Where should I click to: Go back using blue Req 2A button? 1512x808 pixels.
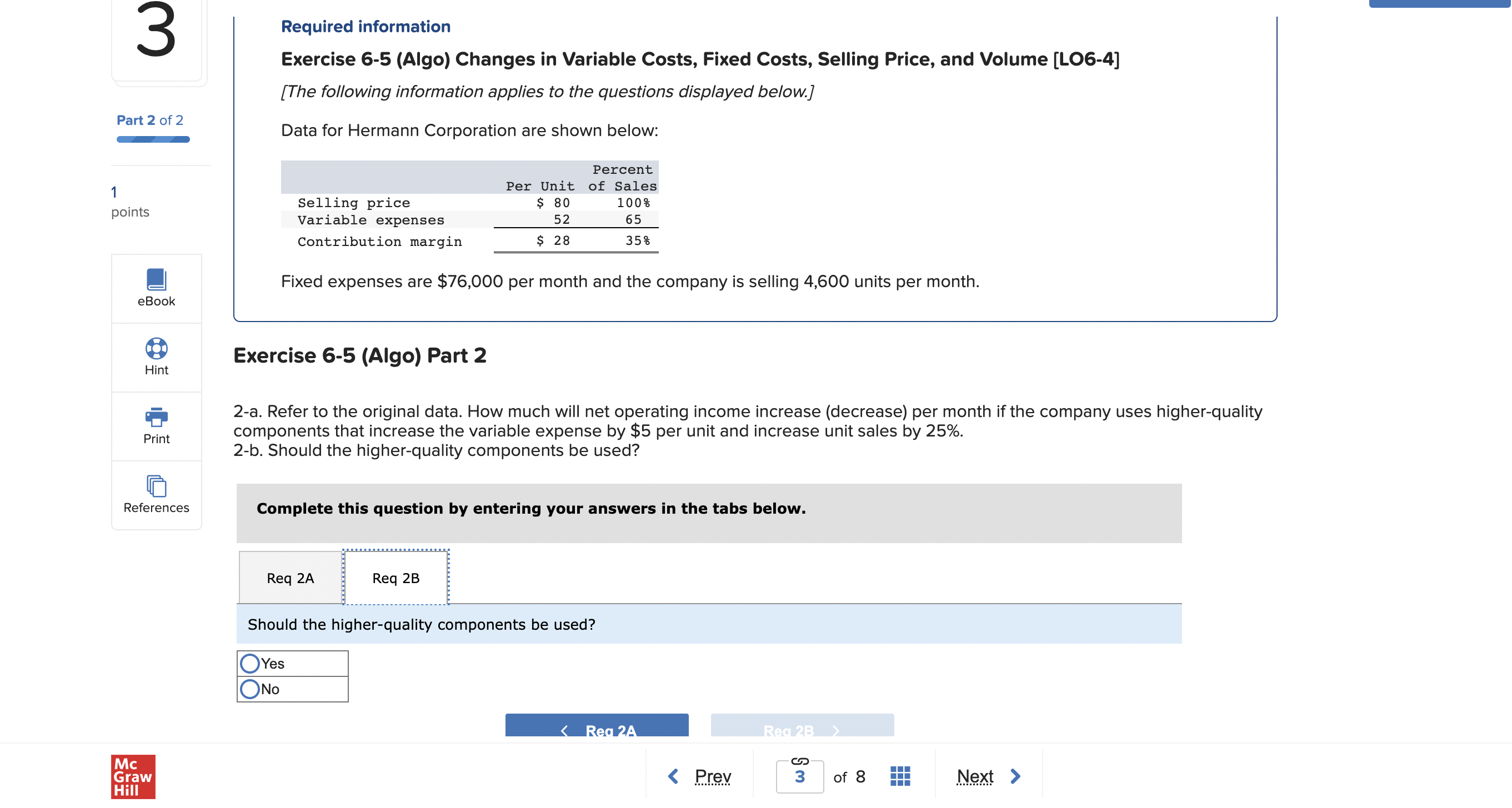point(597,727)
